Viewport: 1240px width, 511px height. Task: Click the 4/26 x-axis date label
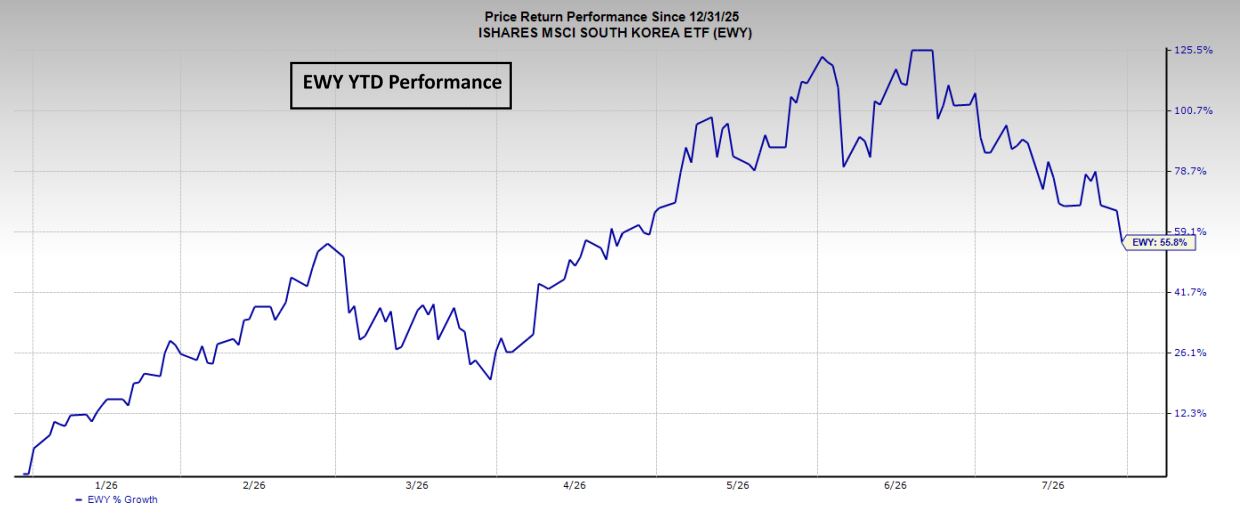point(574,485)
